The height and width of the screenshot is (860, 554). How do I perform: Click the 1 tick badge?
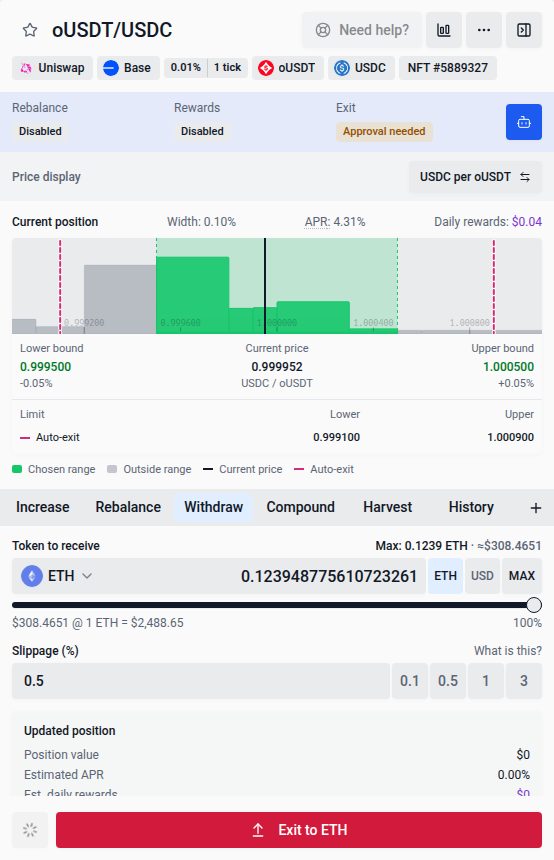coord(228,67)
